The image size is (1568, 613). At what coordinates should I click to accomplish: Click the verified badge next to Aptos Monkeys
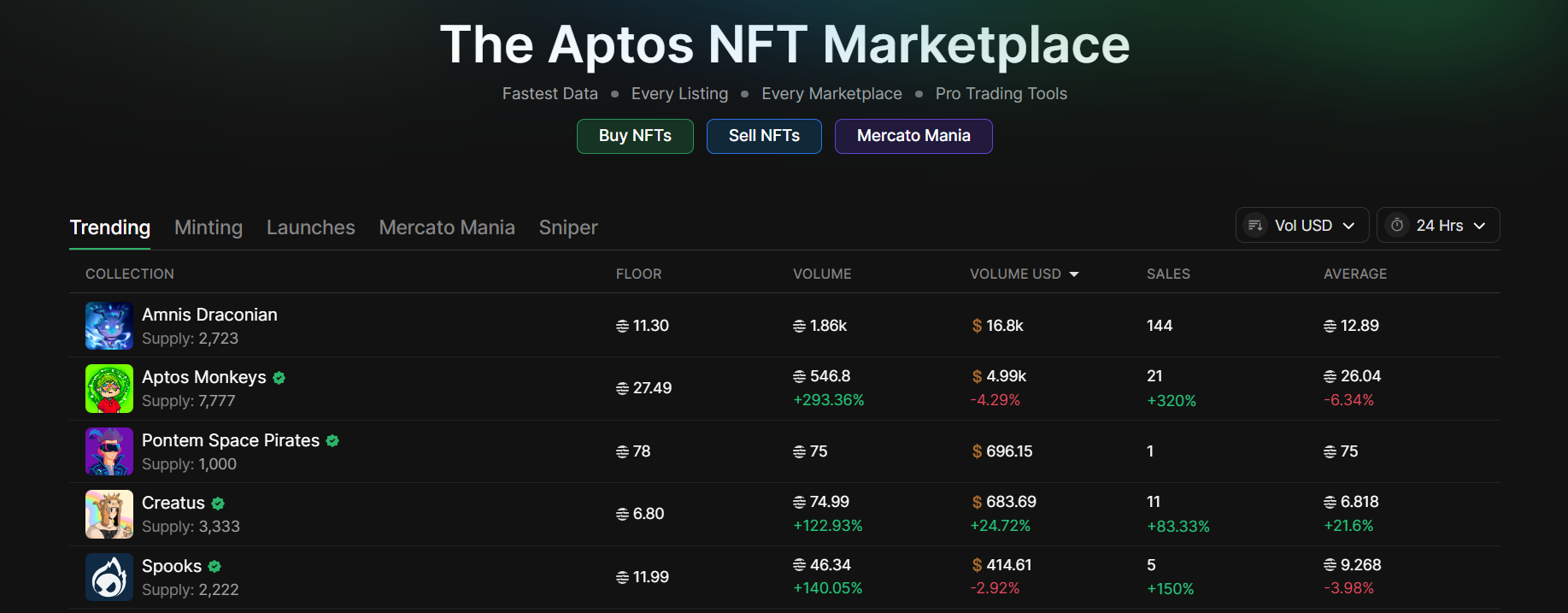[279, 377]
